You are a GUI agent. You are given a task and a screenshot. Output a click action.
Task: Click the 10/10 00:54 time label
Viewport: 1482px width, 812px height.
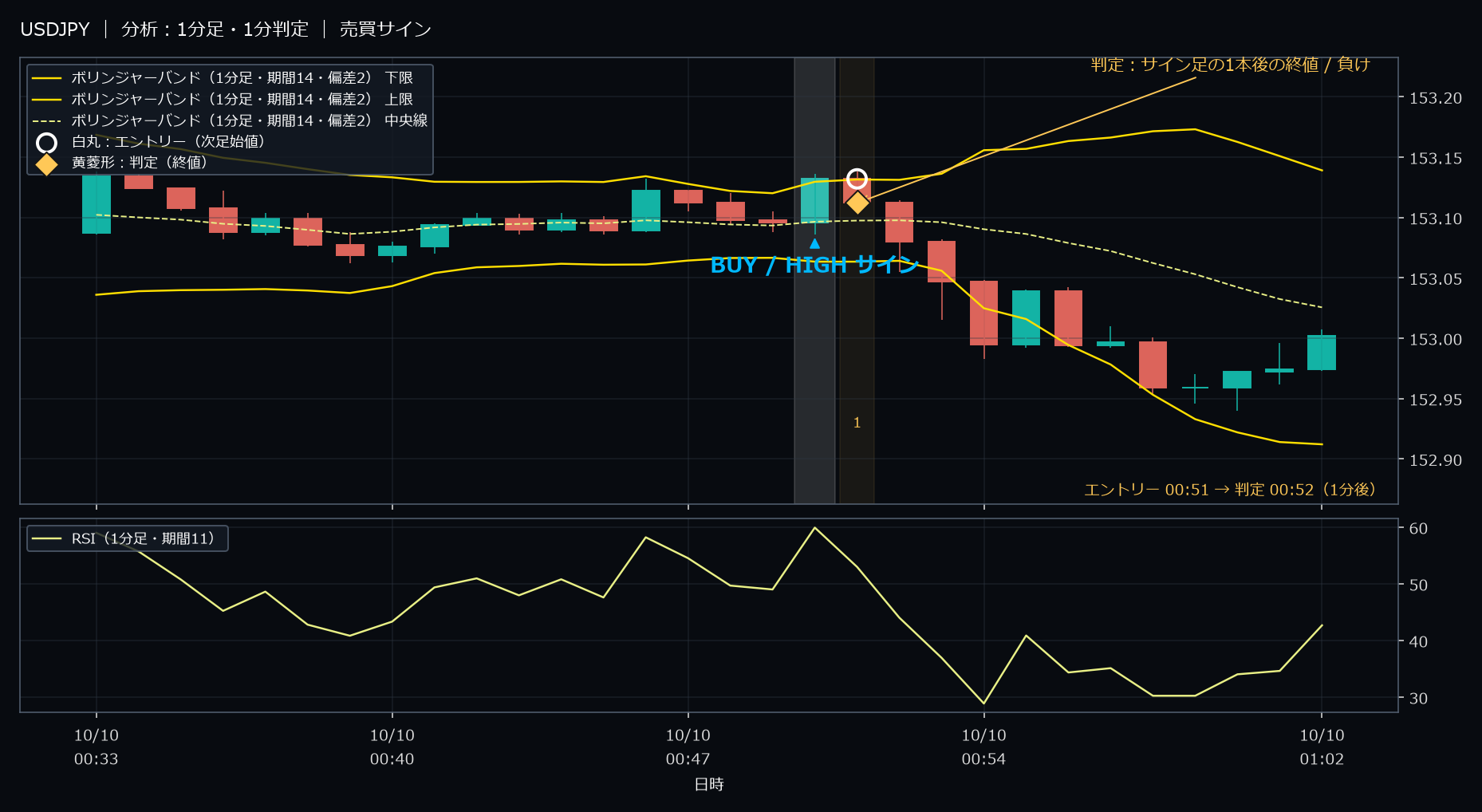tap(983, 747)
